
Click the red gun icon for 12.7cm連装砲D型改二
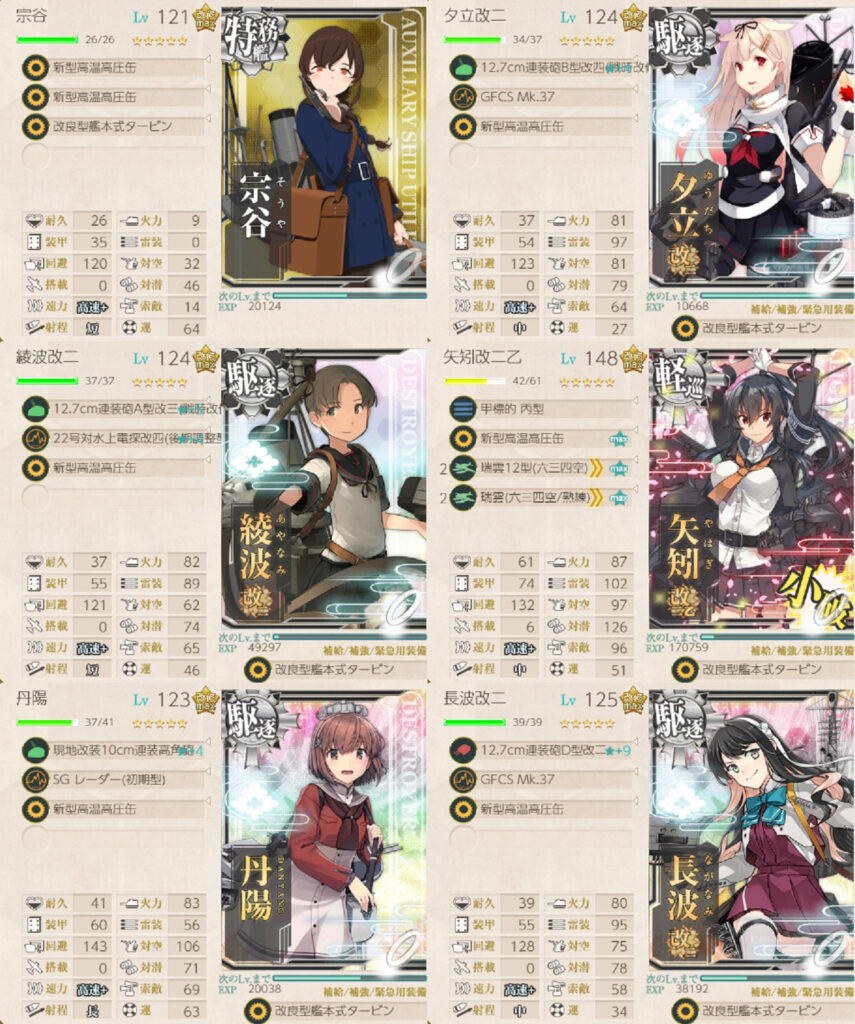point(462,750)
